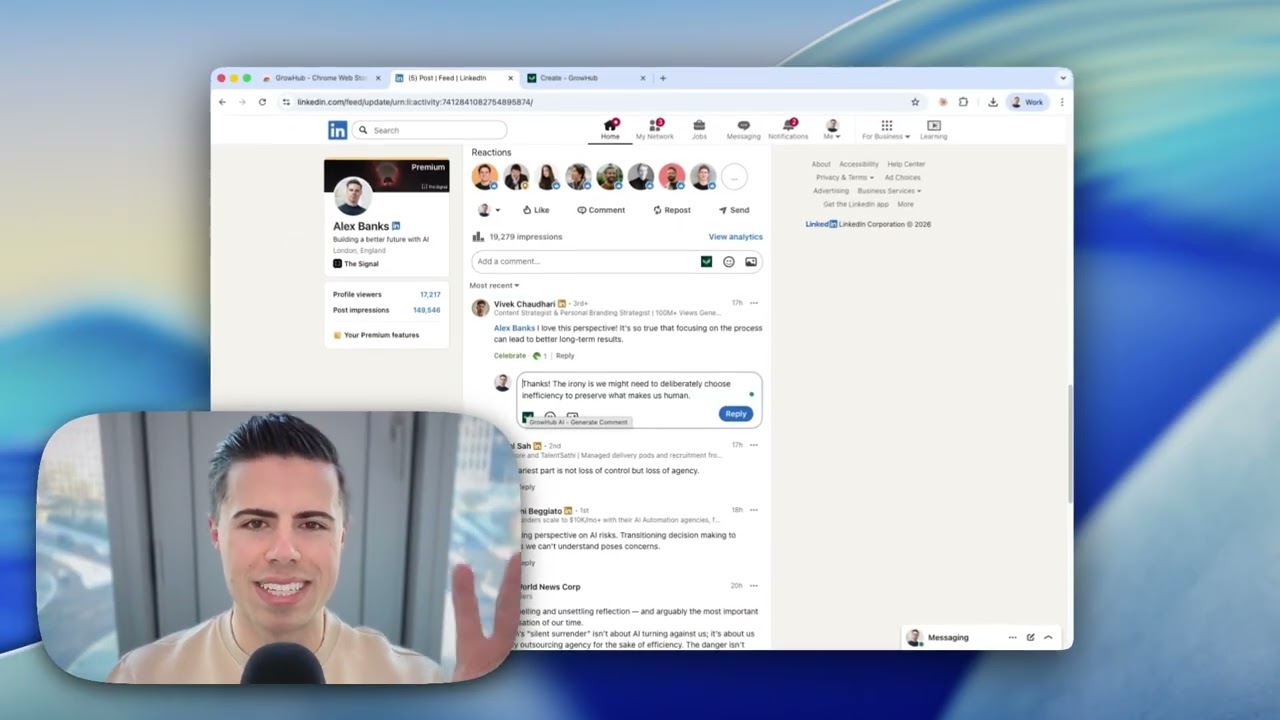The height and width of the screenshot is (720, 1280).
Task: Open the Jobs nav icon
Action: click(x=699, y=130)
